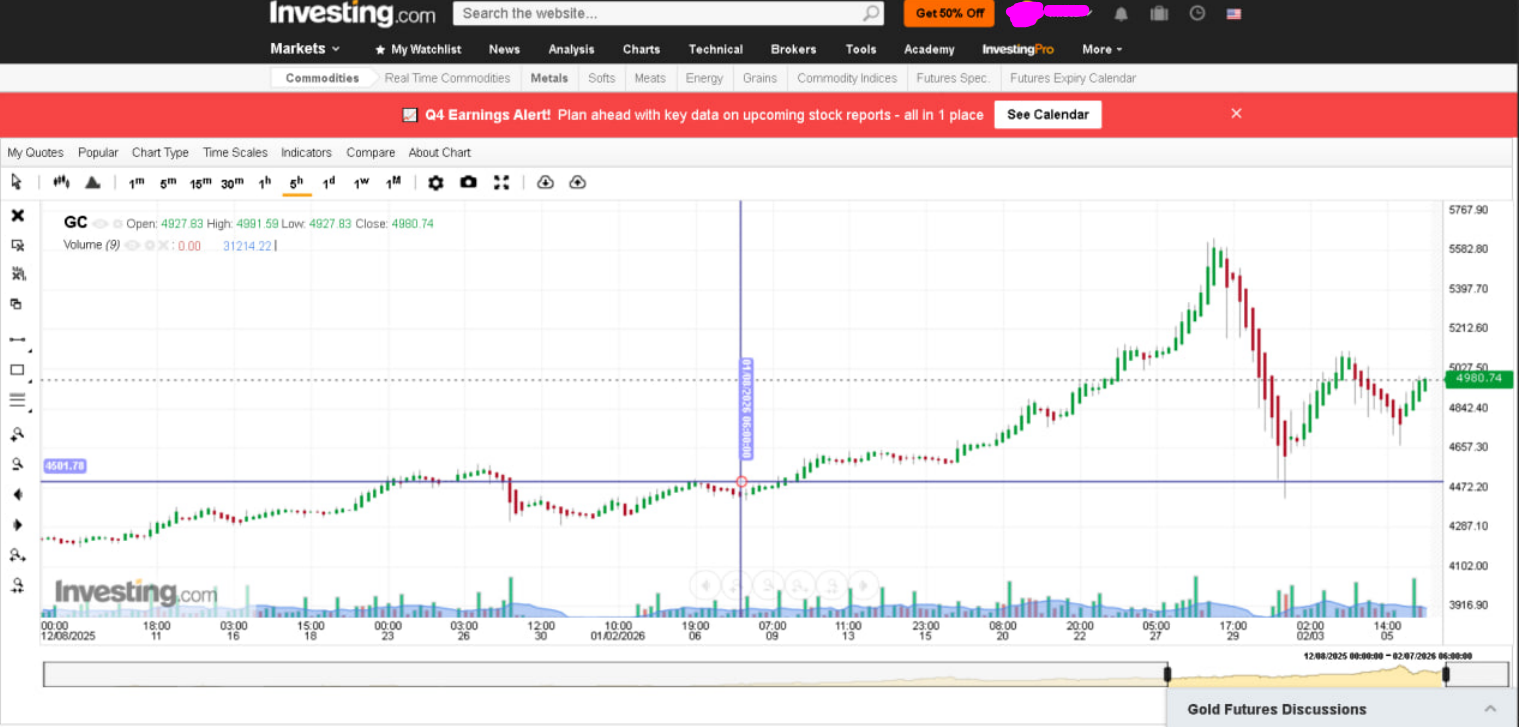This screenshot has width=1519, height=727.
Task: Enter fullscreen mode on the chart
Action: [501, 182]
